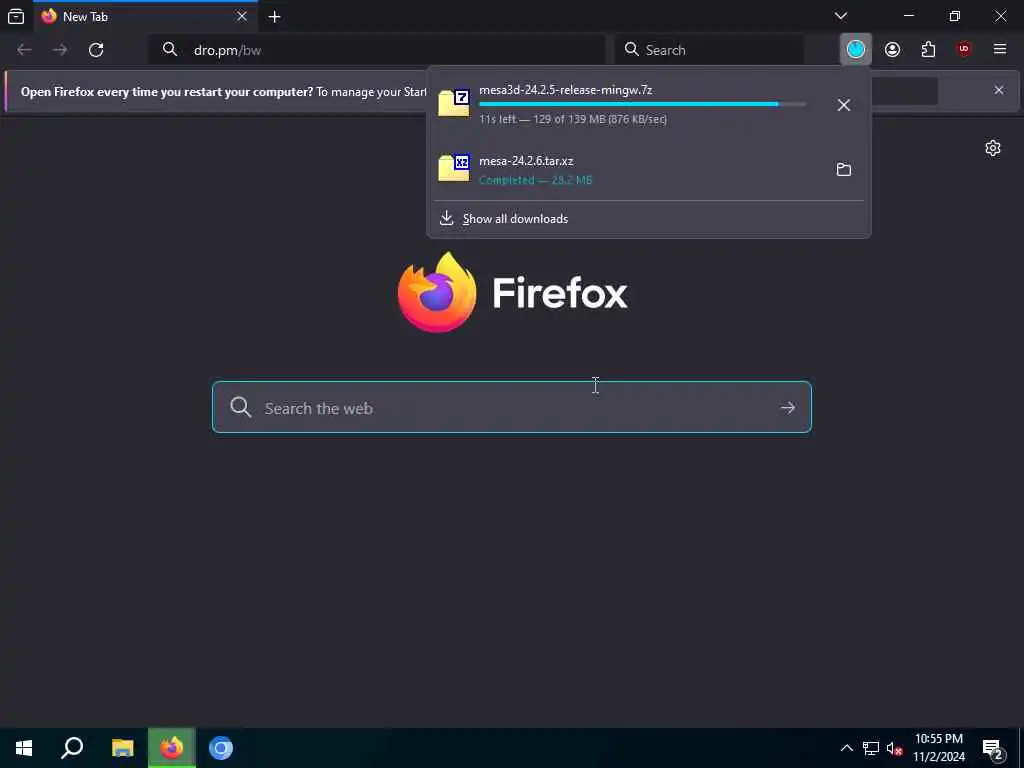
Task: Open the muted volume tray icon
Action: [895, 748]
